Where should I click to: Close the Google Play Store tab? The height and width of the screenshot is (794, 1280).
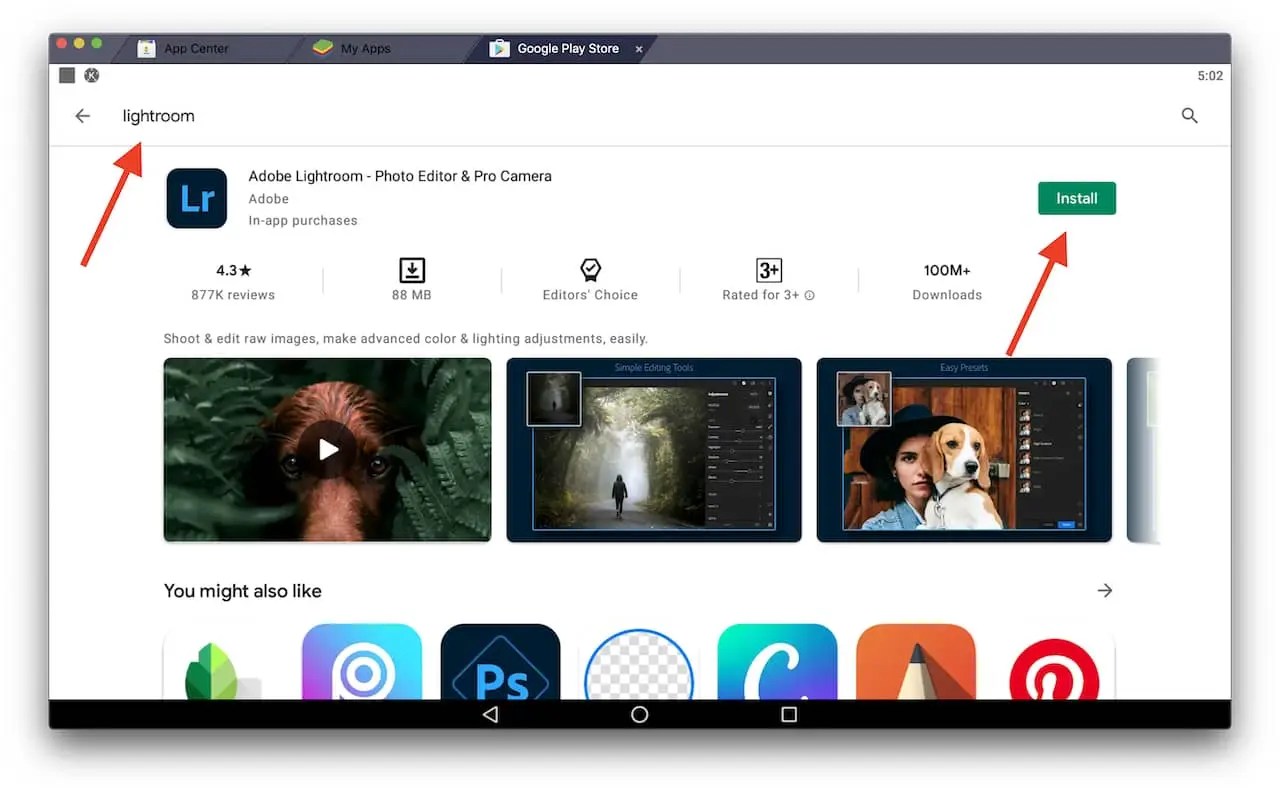(x=639, y=49)
